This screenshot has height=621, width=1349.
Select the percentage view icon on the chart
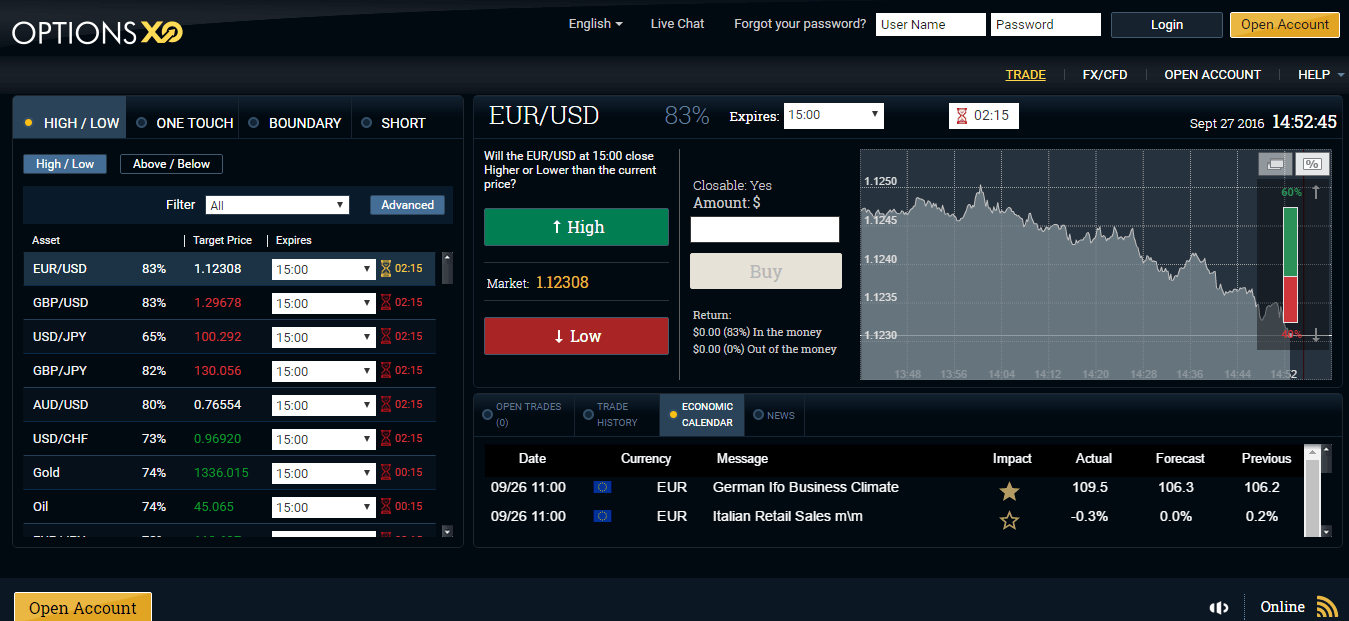[1311, 163]
